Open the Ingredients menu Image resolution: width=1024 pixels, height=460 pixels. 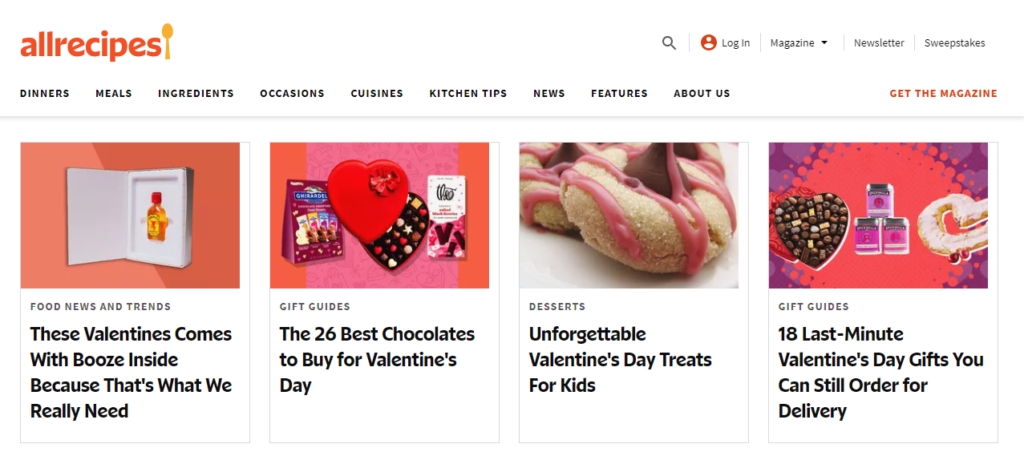click(x=196, y=93)
